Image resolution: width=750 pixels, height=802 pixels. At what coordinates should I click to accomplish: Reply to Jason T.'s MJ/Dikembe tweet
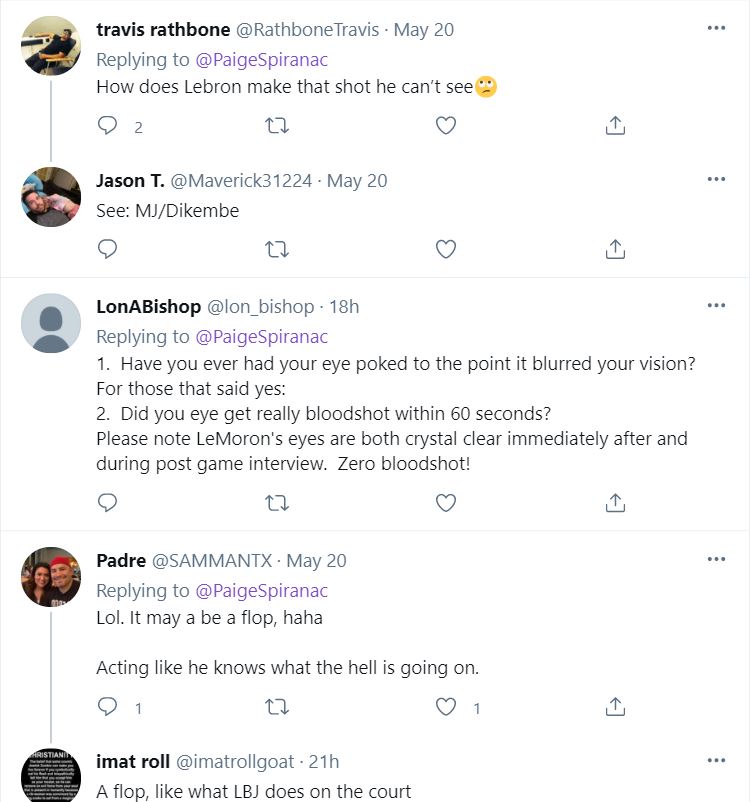107,248
